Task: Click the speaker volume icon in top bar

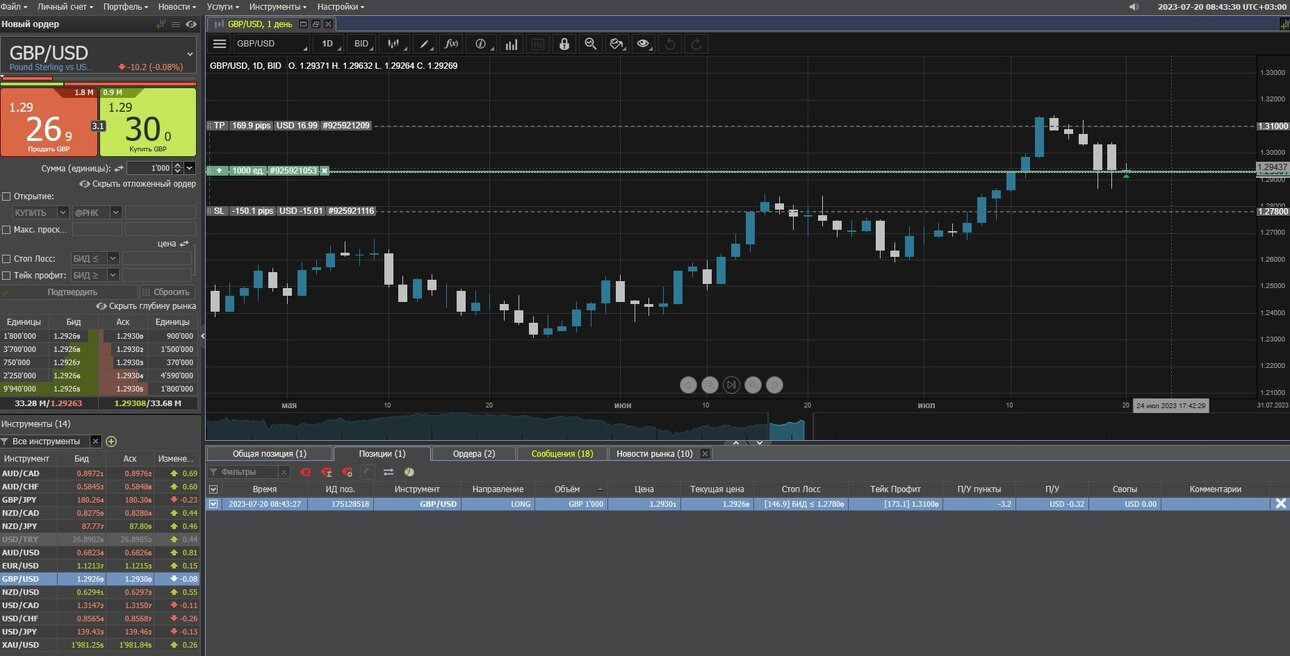Action: 1133,6
